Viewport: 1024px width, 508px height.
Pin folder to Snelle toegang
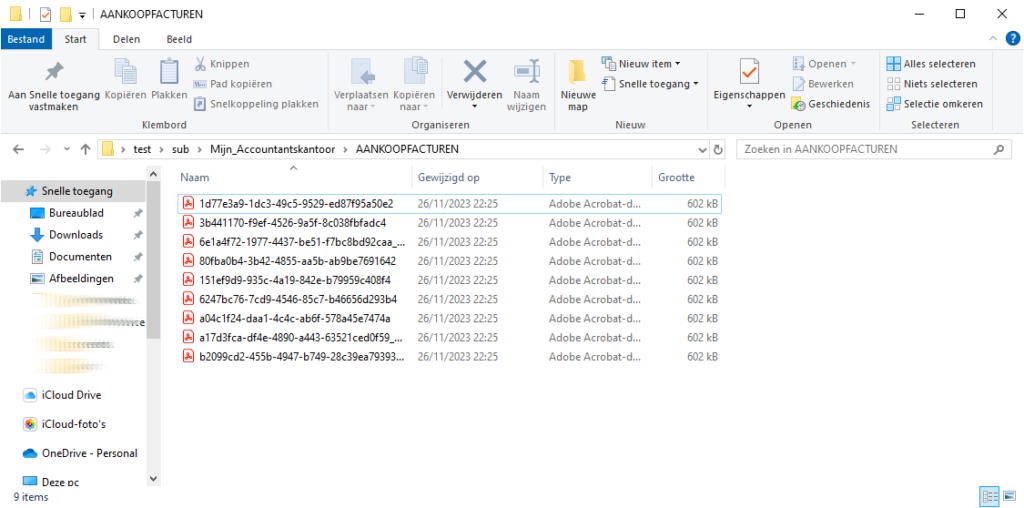(x=54, y=87)
